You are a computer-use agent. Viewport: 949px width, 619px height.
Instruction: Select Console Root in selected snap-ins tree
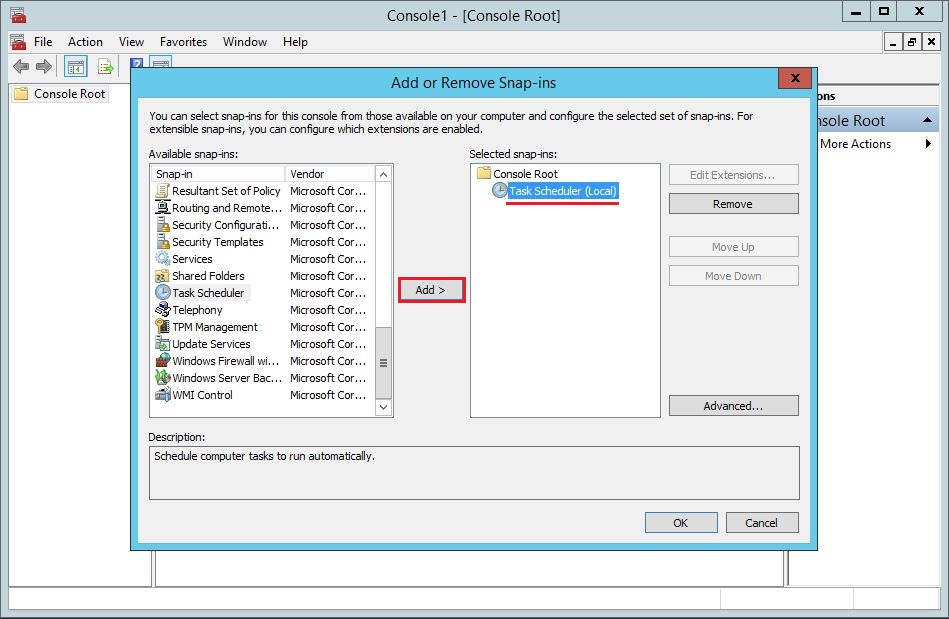click(525, 174)
